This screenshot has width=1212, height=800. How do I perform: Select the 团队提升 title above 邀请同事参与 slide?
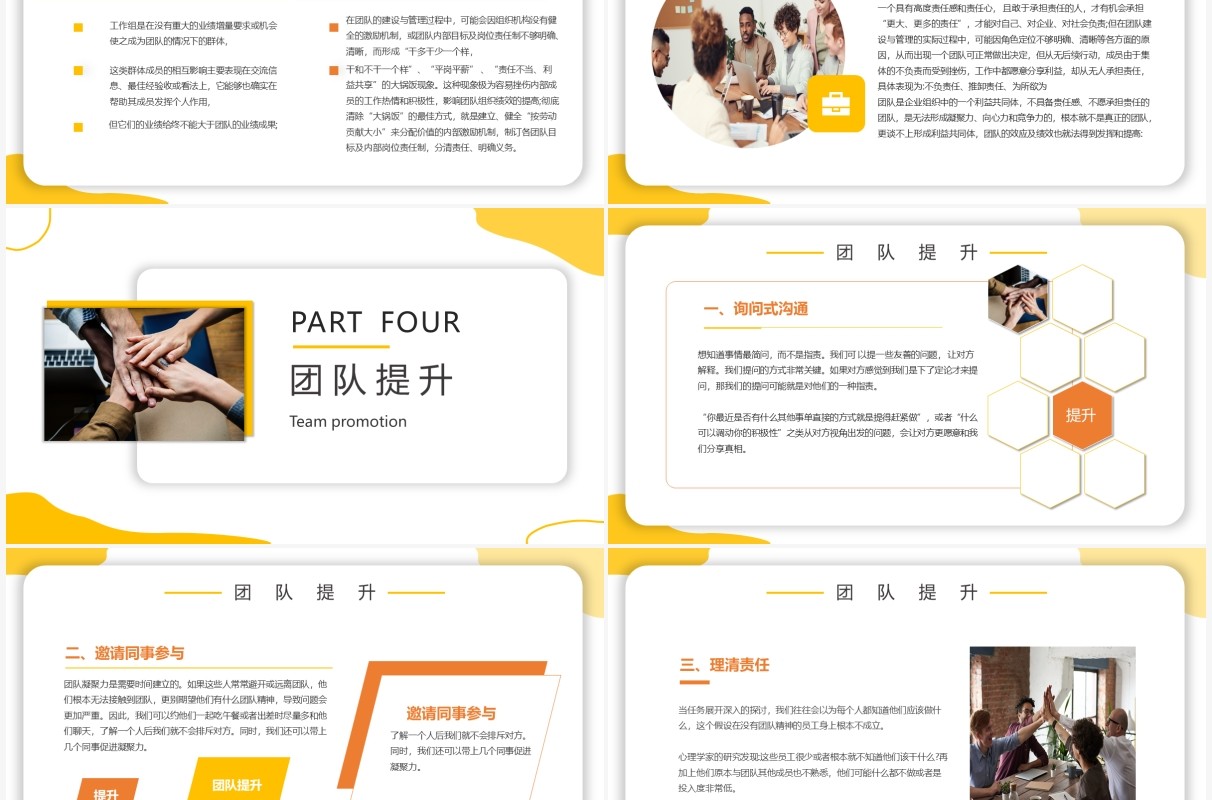(304, 593)
